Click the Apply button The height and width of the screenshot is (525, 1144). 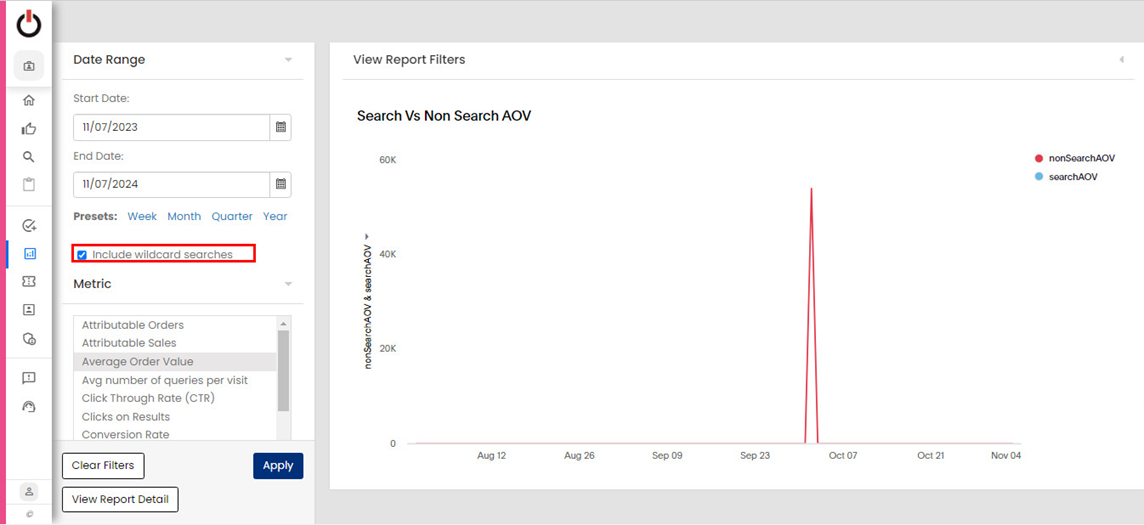coord(278,466)
